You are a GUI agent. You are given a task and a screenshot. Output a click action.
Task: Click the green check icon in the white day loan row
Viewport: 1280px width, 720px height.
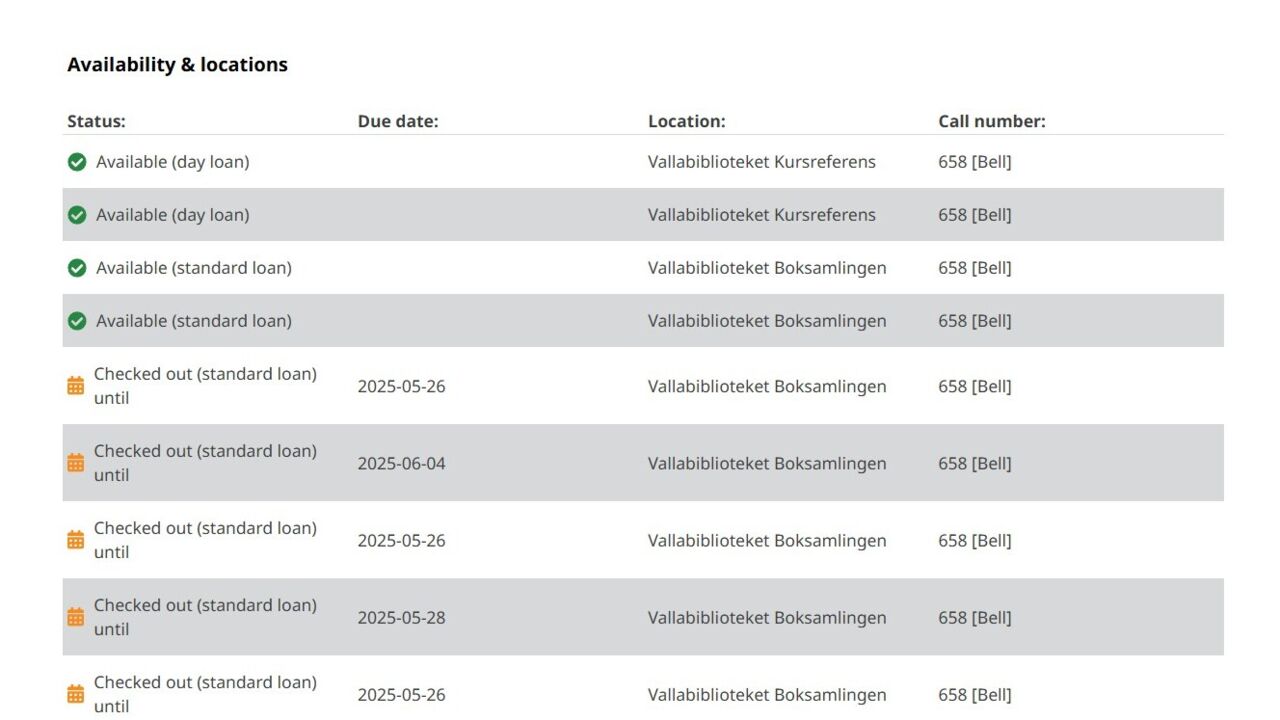click(x=77, y=162)
